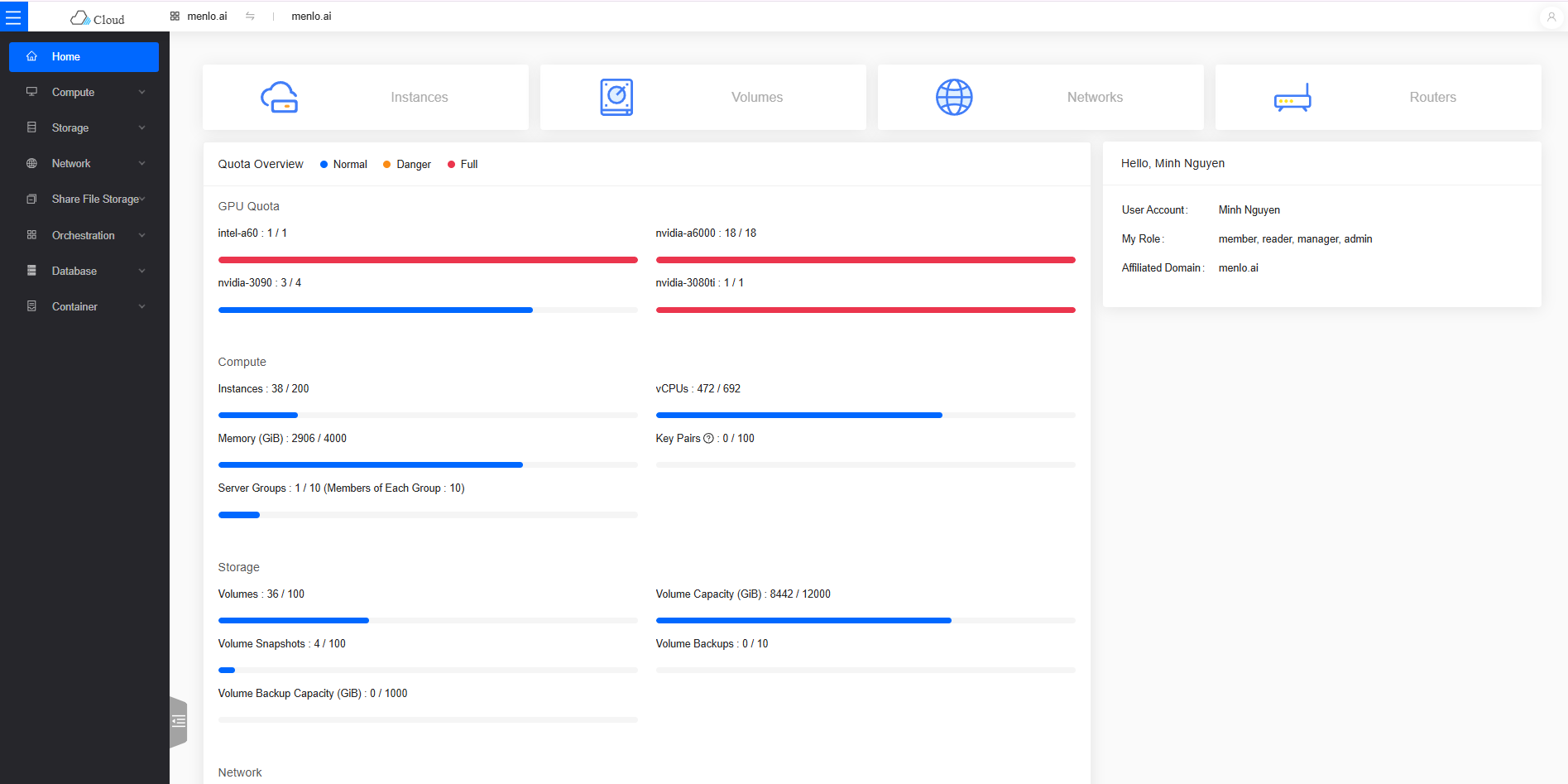The image size is (1568, 784).
Task: Open the Share File Storage section
Action: (x=84, y=199)
